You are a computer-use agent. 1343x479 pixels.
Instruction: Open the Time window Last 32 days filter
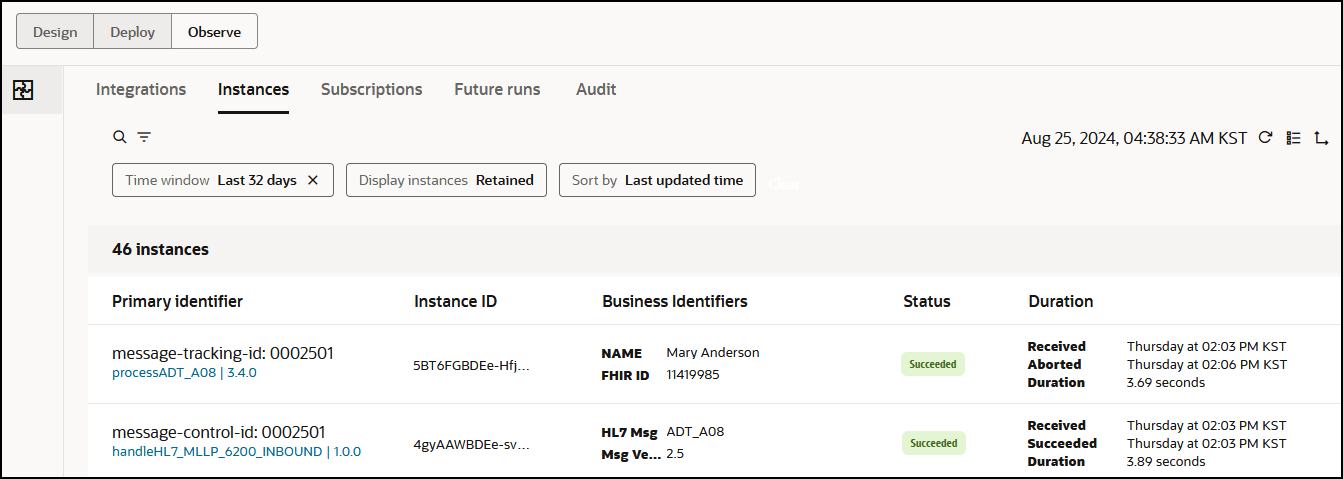(x=211, y=180)
